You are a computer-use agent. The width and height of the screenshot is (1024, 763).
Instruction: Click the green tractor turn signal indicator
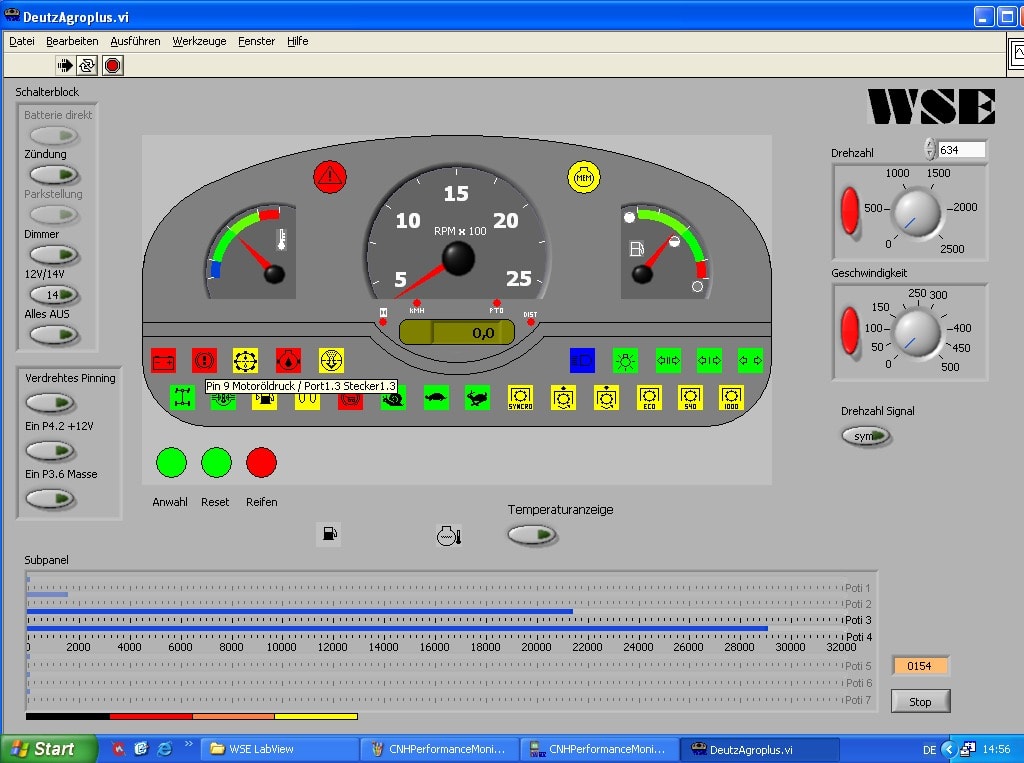coord(750,361)
